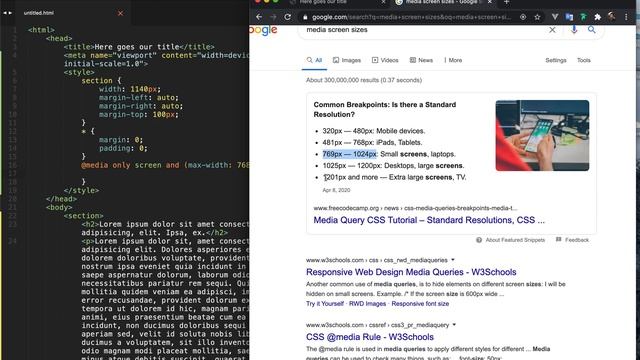Image resolution: width=640 pixels, height=360 pixels.
Task: Close the 'media screen sizes' tab
Action: (x=490, y=2)
